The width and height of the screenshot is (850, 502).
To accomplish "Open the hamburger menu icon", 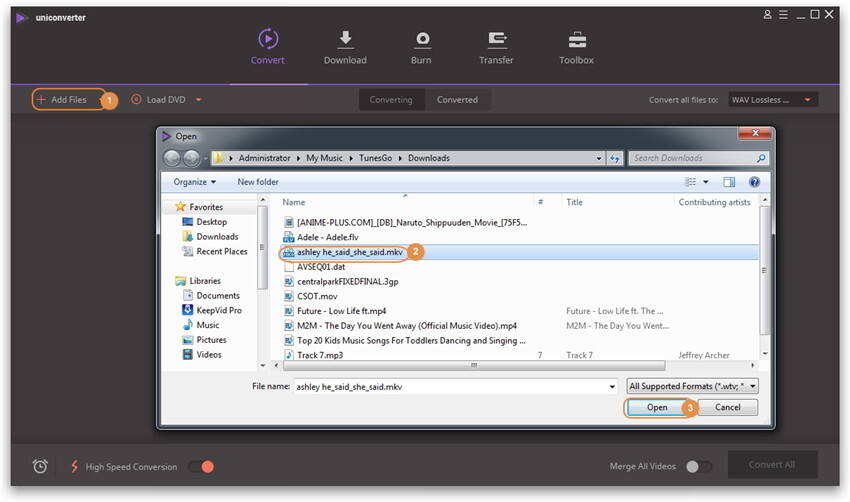I will pyautogui.click(x=784, y=15).
